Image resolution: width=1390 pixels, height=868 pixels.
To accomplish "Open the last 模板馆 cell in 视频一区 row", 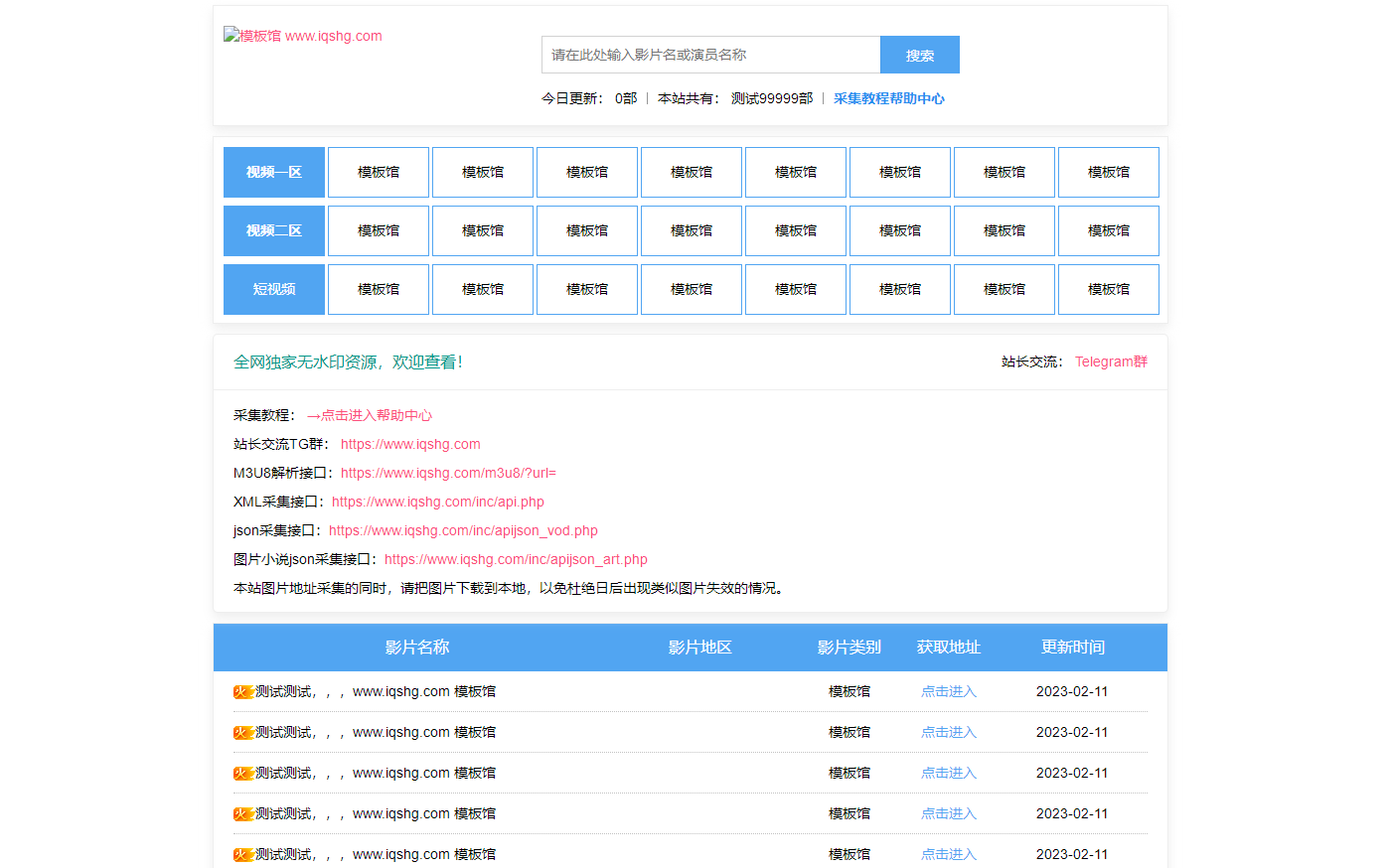I will click(x=1109, y=173).
